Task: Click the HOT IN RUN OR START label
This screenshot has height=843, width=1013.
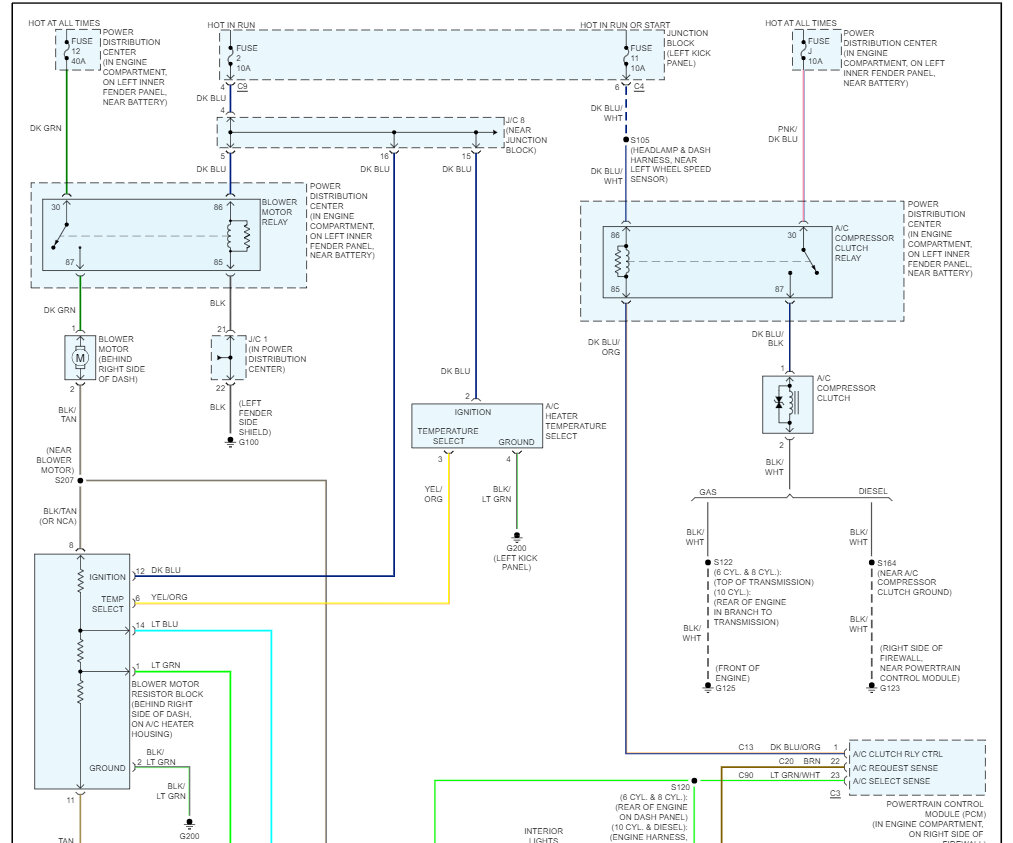Action: (625, 25)
